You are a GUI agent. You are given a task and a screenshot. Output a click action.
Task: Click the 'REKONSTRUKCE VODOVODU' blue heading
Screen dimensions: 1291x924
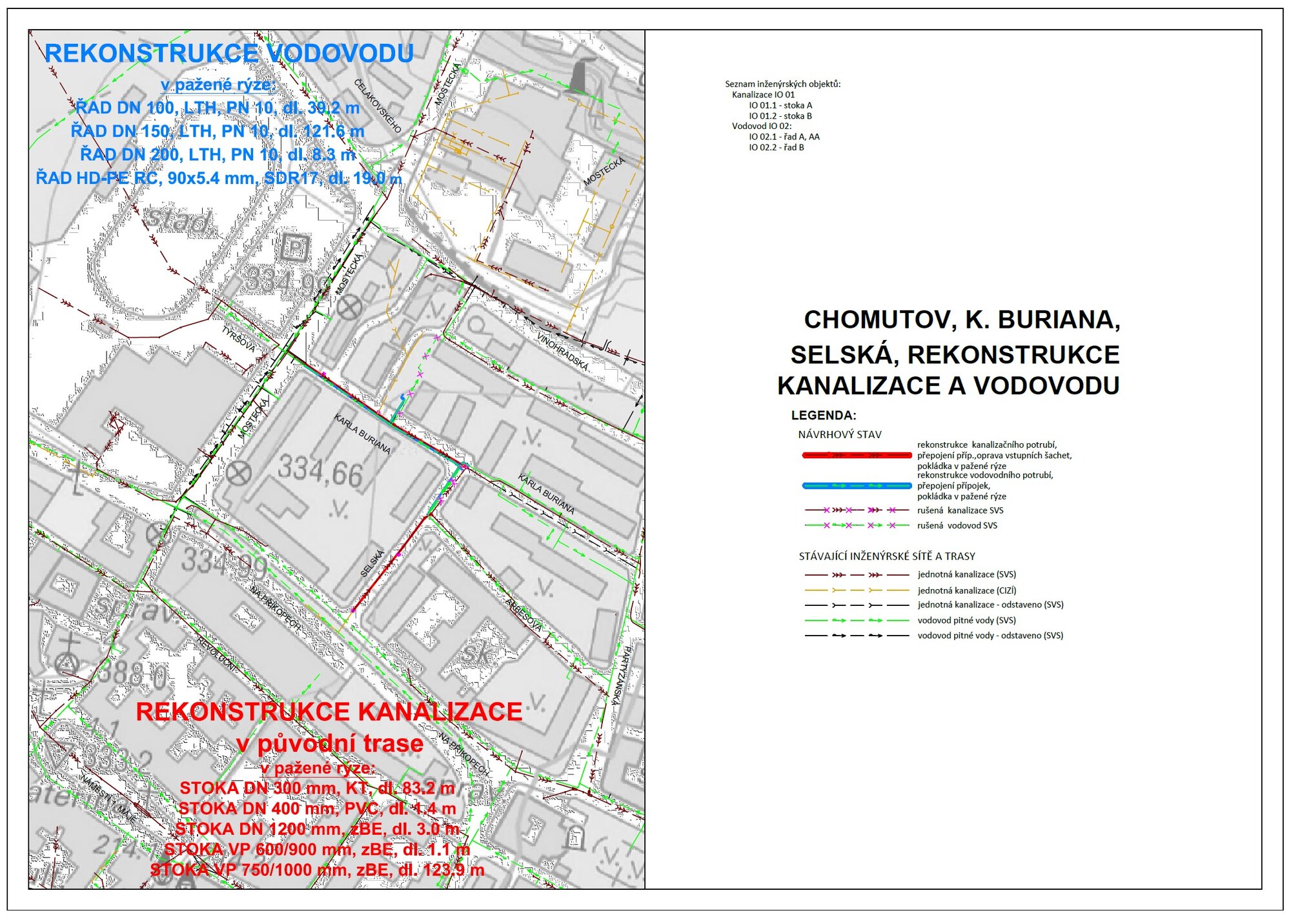229,54
